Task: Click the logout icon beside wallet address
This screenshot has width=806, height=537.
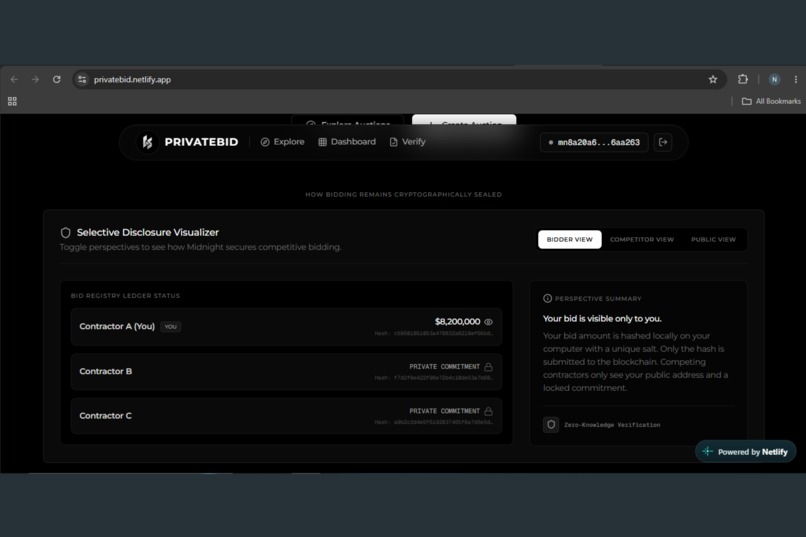Action: [663, 142]
